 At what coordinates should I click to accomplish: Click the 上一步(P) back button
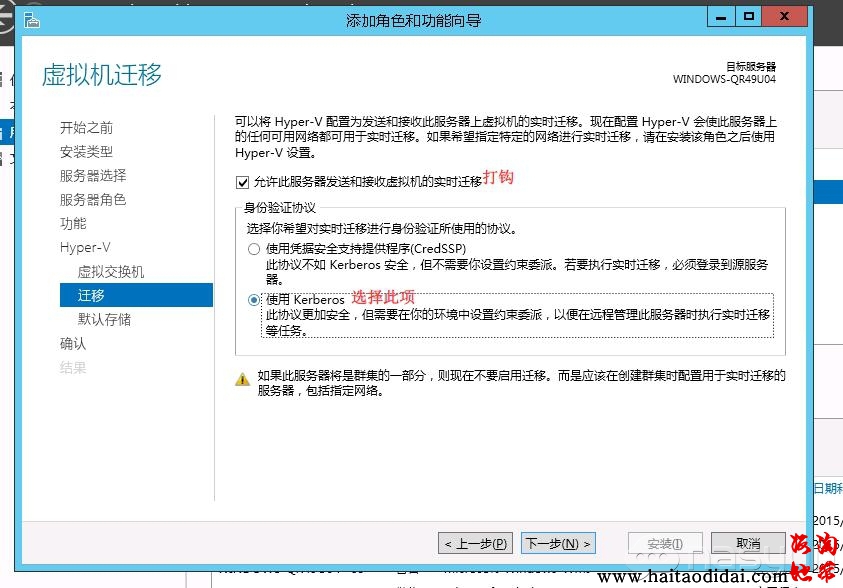475,544
